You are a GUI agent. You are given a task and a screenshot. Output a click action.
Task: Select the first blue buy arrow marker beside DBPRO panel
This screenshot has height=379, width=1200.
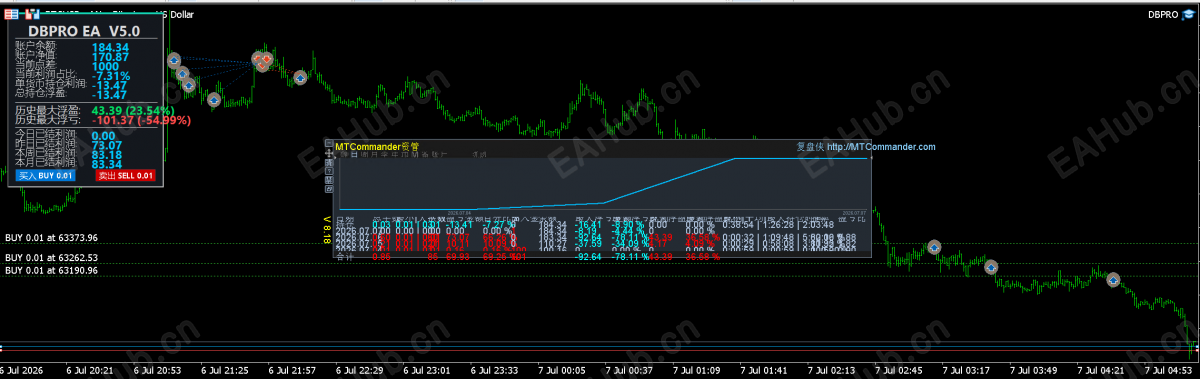pyautogui.click(x=173, y=60)
